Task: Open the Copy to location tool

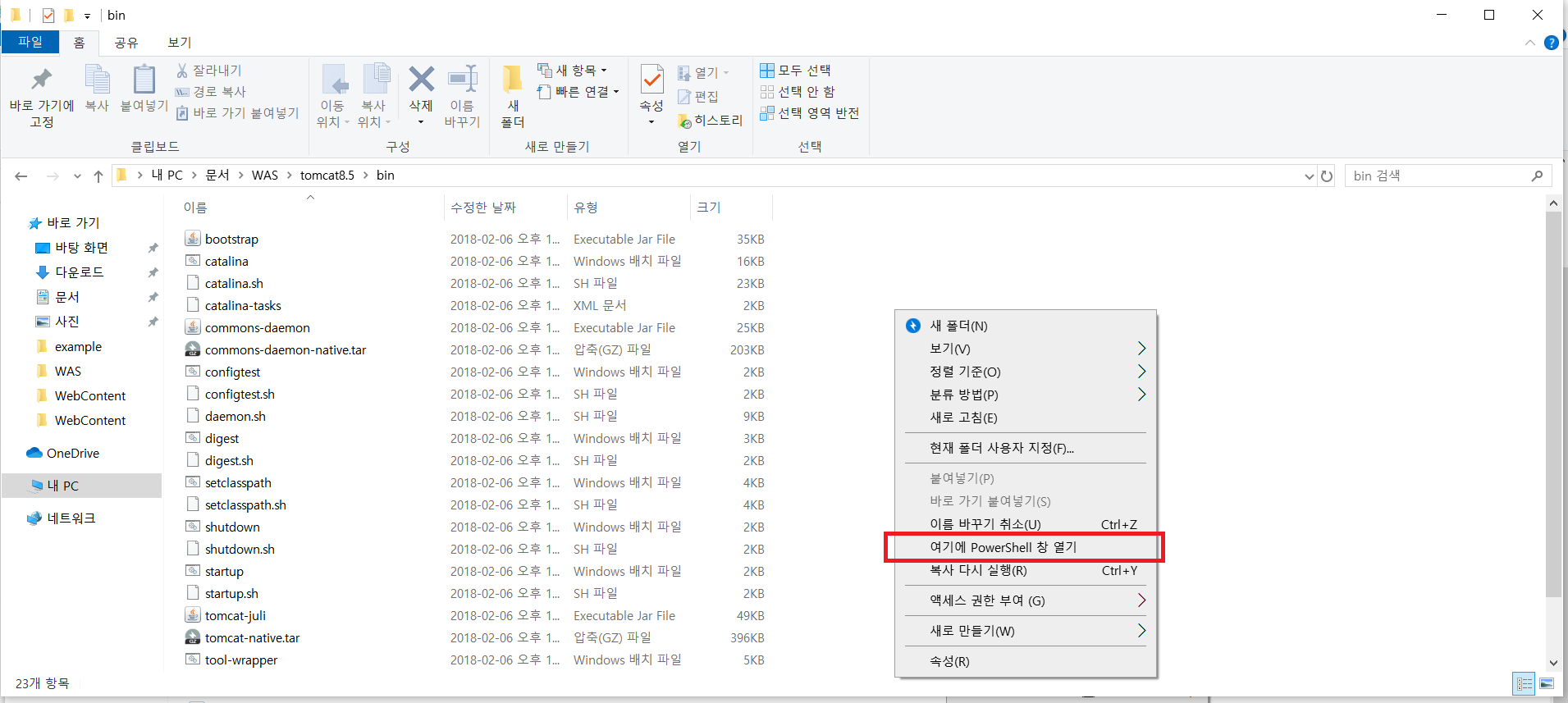Action: pyautogui.click(x=374, y=97)
